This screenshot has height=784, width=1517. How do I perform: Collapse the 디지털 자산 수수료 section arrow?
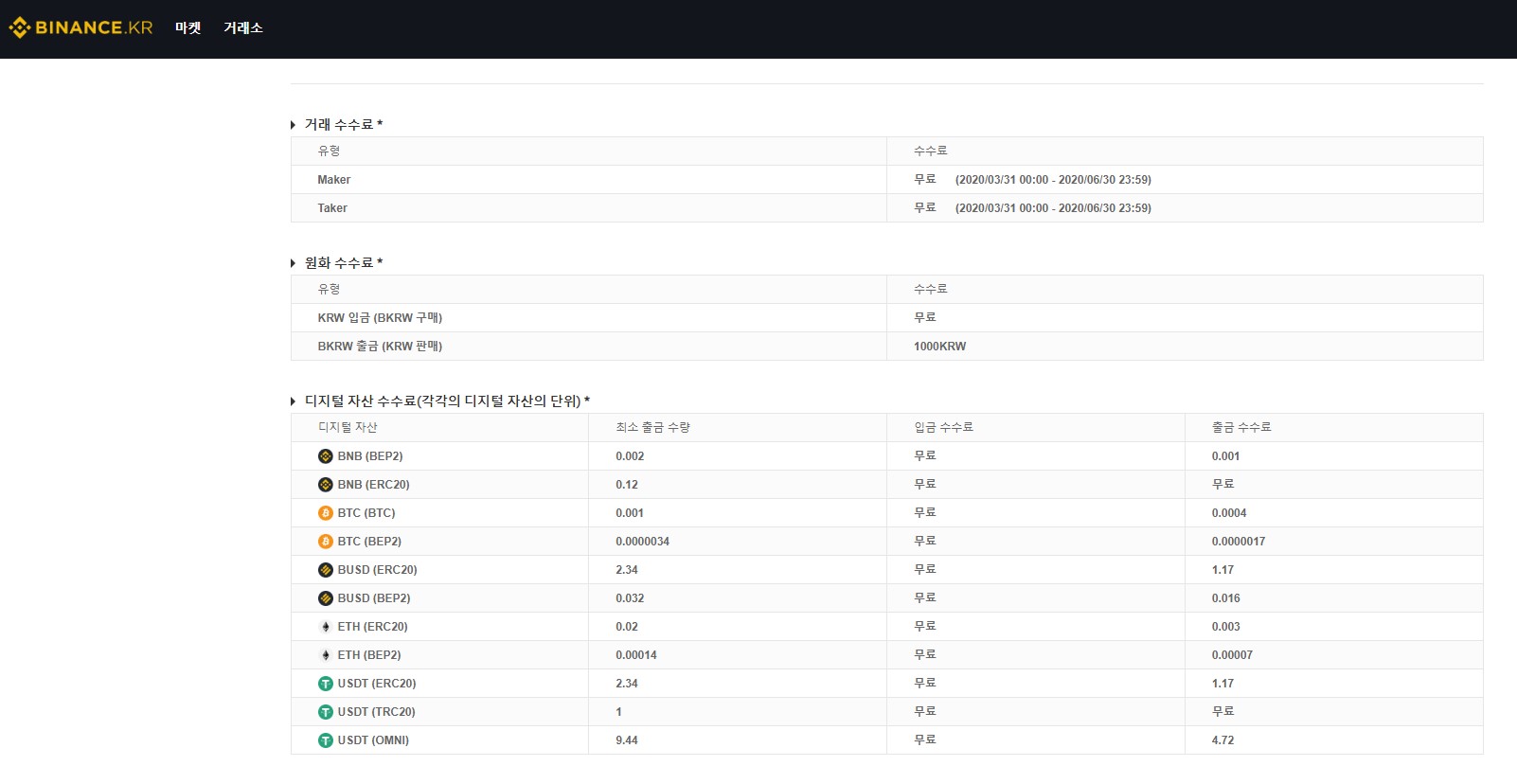(x=294, y=401)
